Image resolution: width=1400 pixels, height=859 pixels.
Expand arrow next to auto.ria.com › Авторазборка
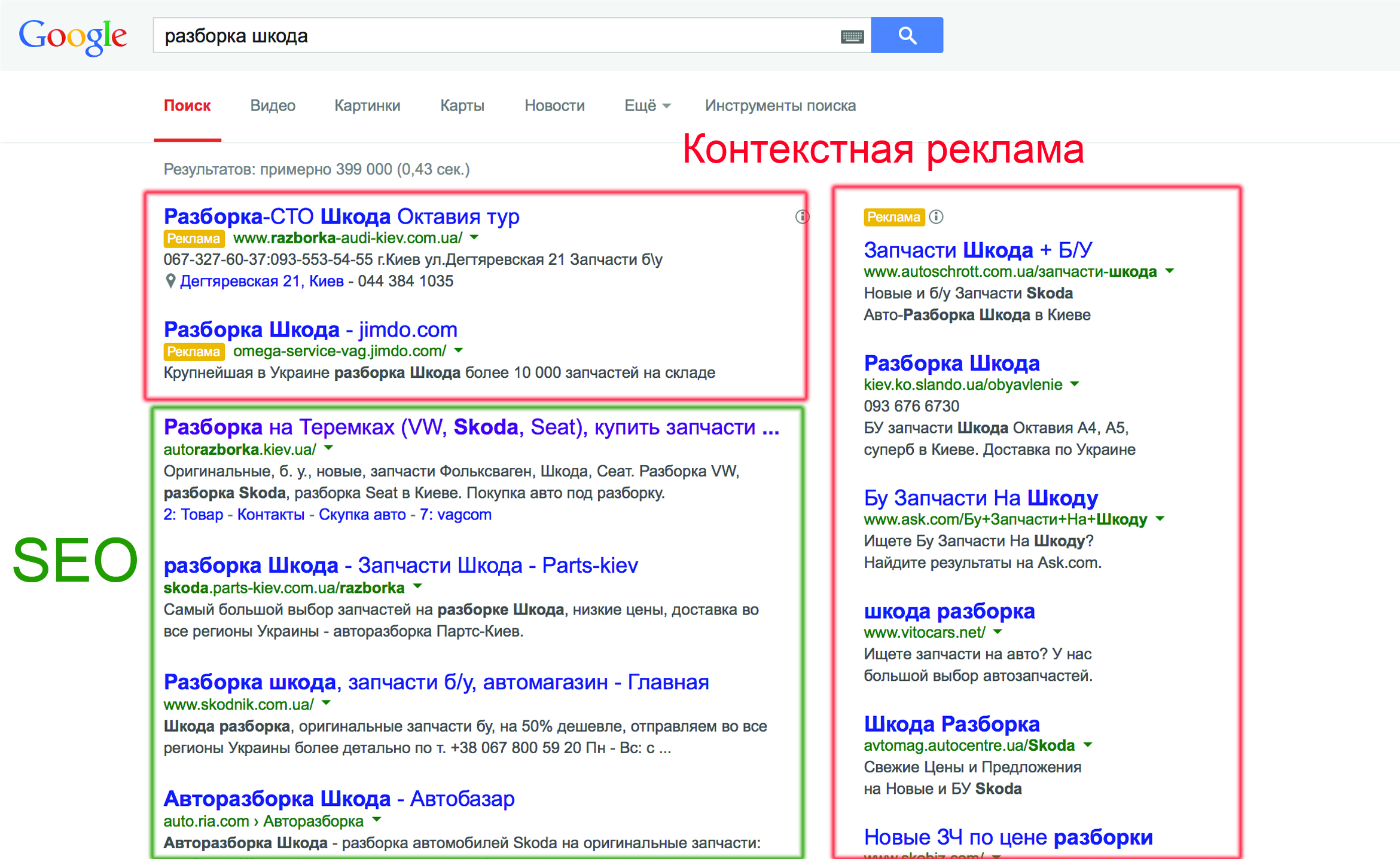coord(377,820)
